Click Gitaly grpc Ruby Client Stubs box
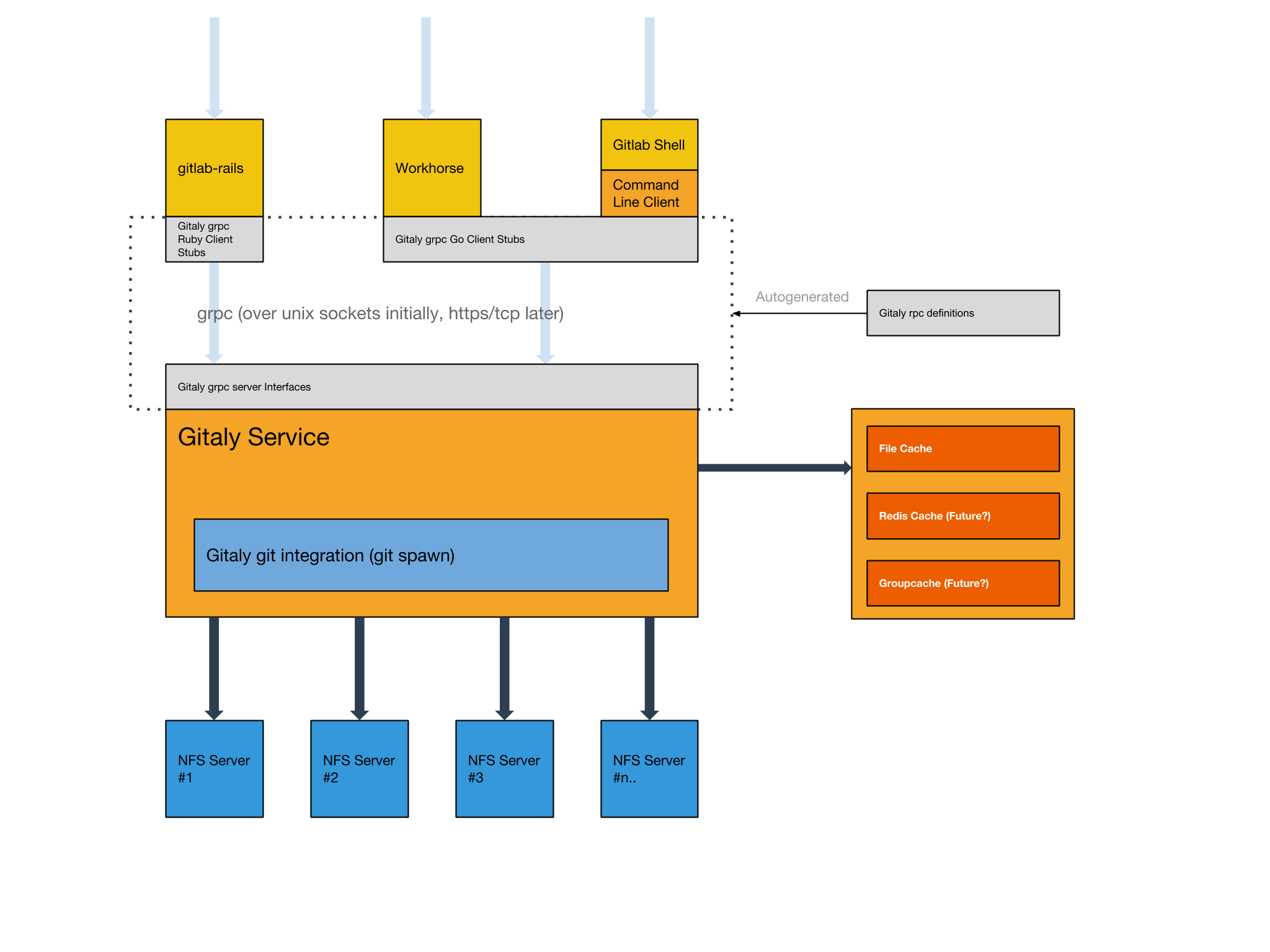 (214, 239)
